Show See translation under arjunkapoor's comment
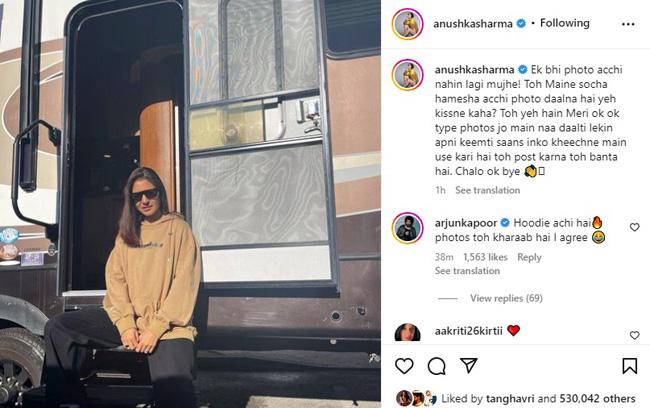Screen dimensions: 650x408 [467, 271]
